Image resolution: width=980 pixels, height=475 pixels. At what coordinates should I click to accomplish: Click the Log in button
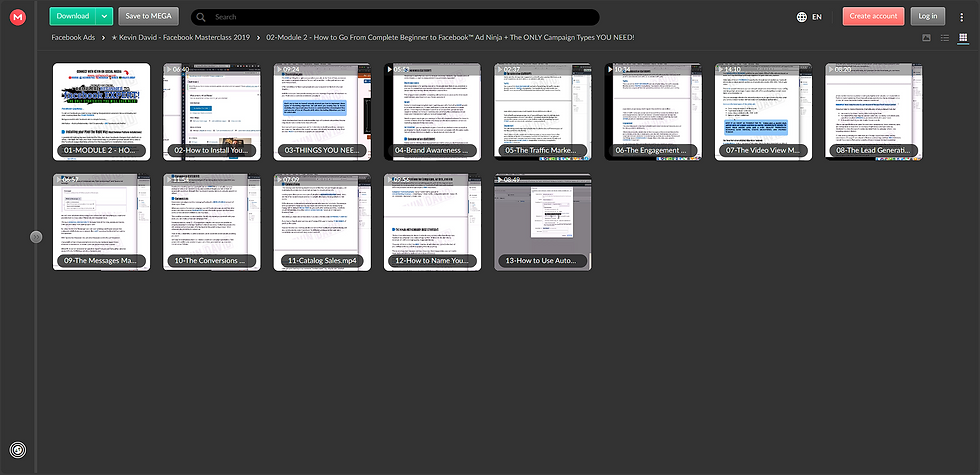click(x=928, y=16)
